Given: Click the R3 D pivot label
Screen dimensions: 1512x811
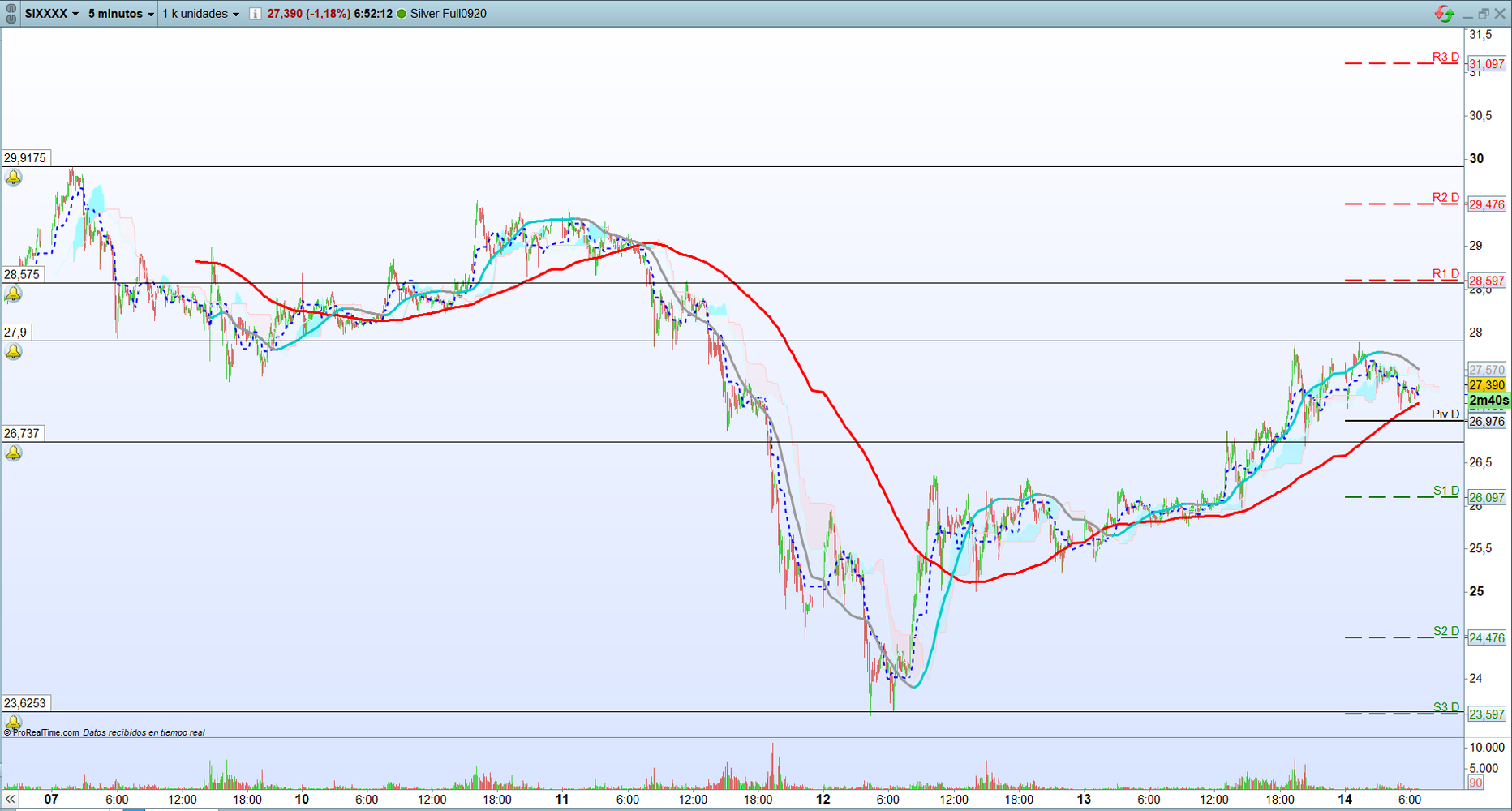Looking at the screenshot, I should point(1445,57).
